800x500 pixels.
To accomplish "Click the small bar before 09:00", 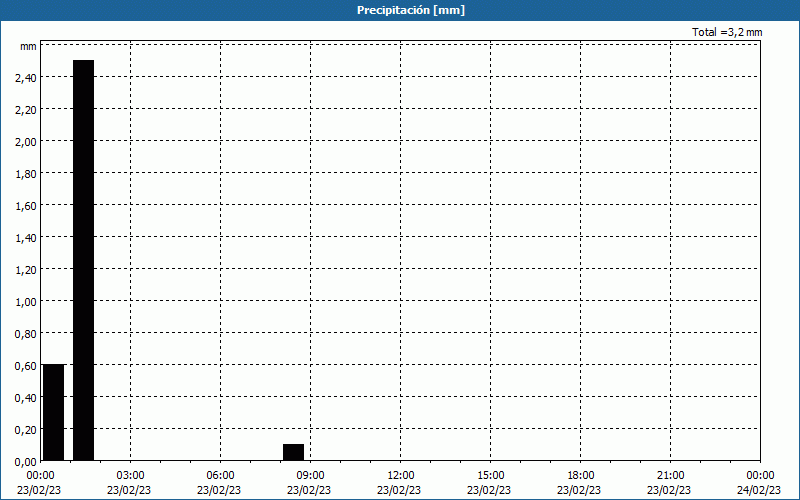I will click(293, 452).
